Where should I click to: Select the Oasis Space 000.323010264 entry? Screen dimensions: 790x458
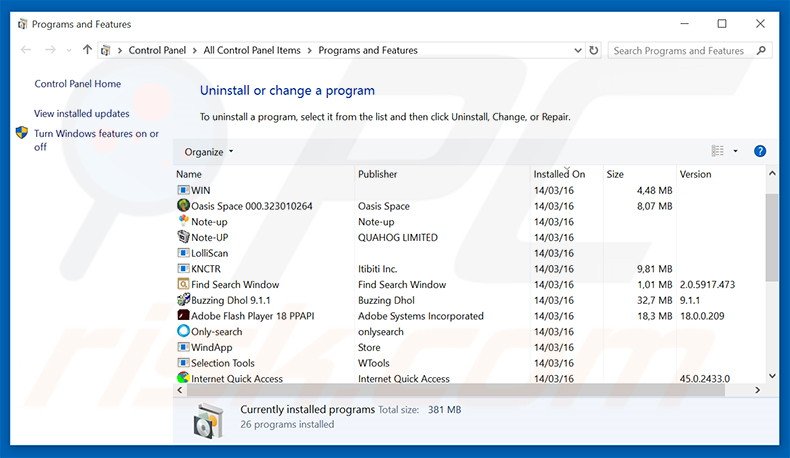[251, 206]
